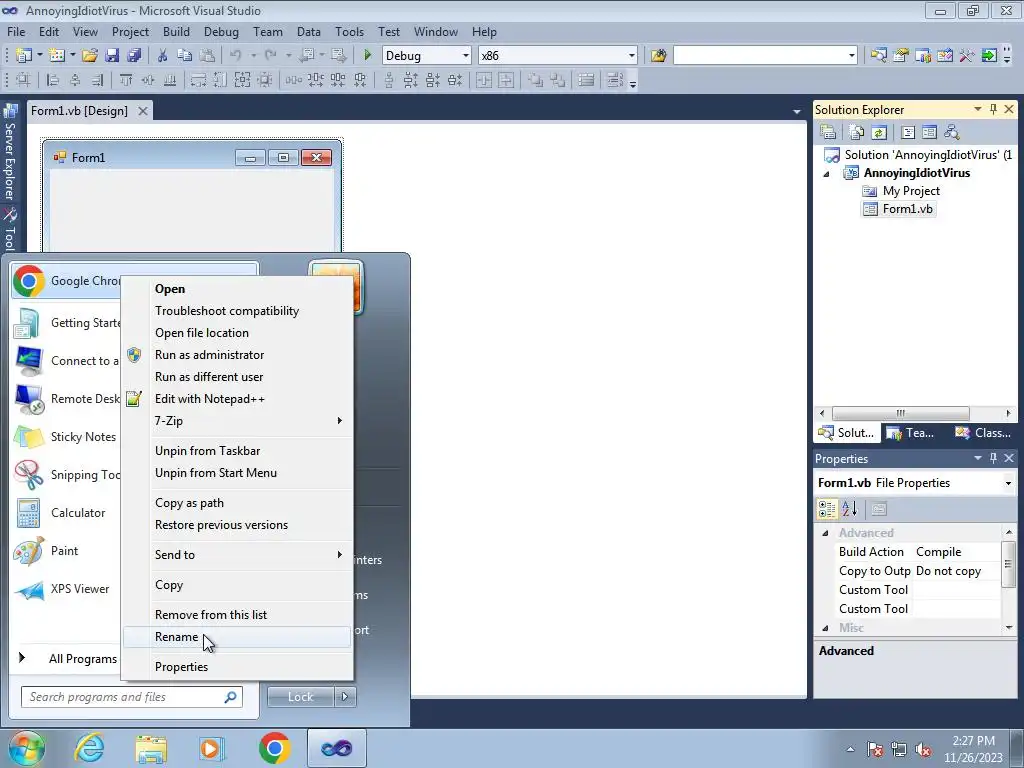Click Refresh in Solution Explorer toolbar
Image resolution: width=1024 pixels, height=768 pixels.
tap(878, 133)
